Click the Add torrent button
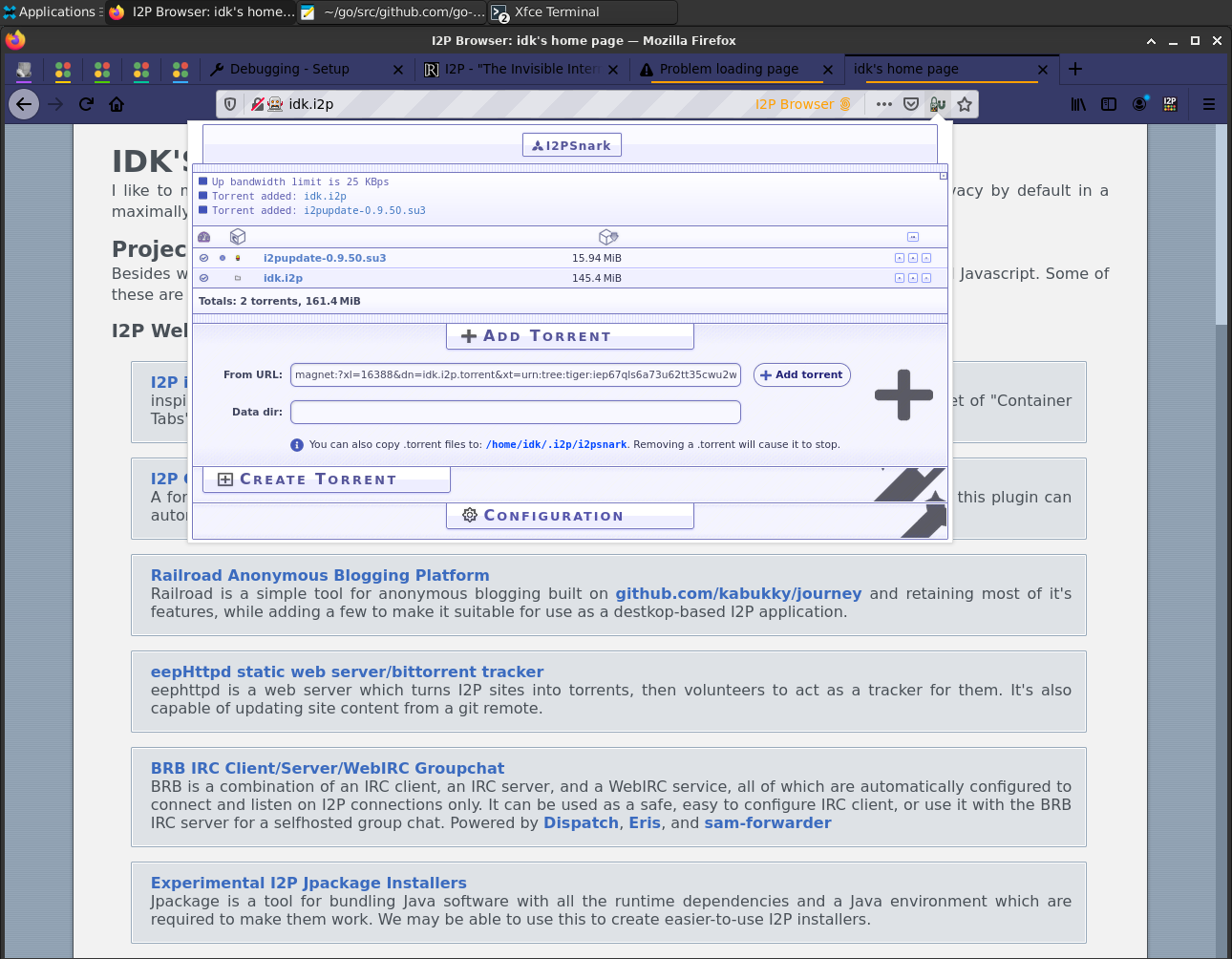1232x959 pixels. point(801,374)
